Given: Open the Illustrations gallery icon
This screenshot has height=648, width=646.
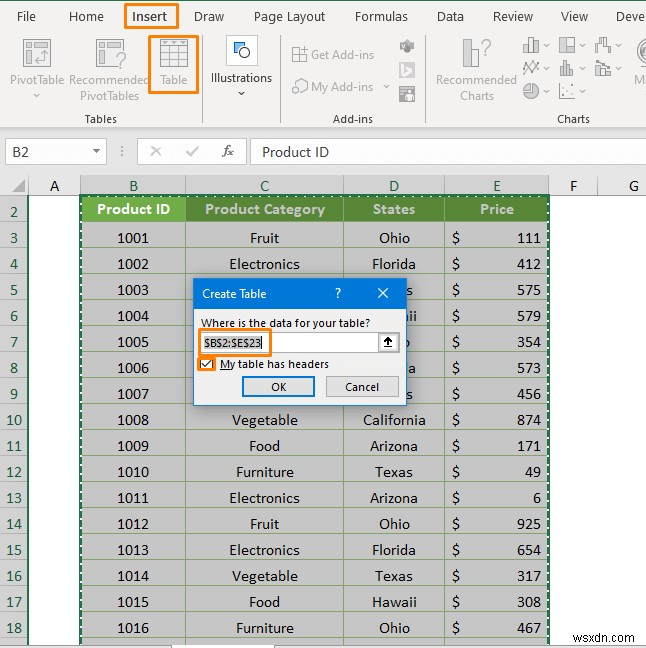Looking at the screenshot, I should (x=242, y=50).
